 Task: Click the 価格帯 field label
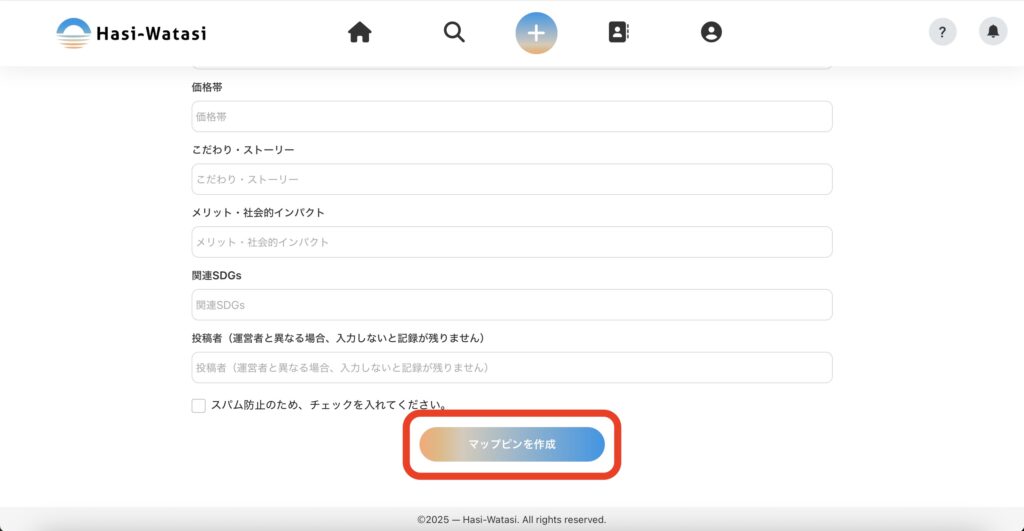[x=207, y=87]
